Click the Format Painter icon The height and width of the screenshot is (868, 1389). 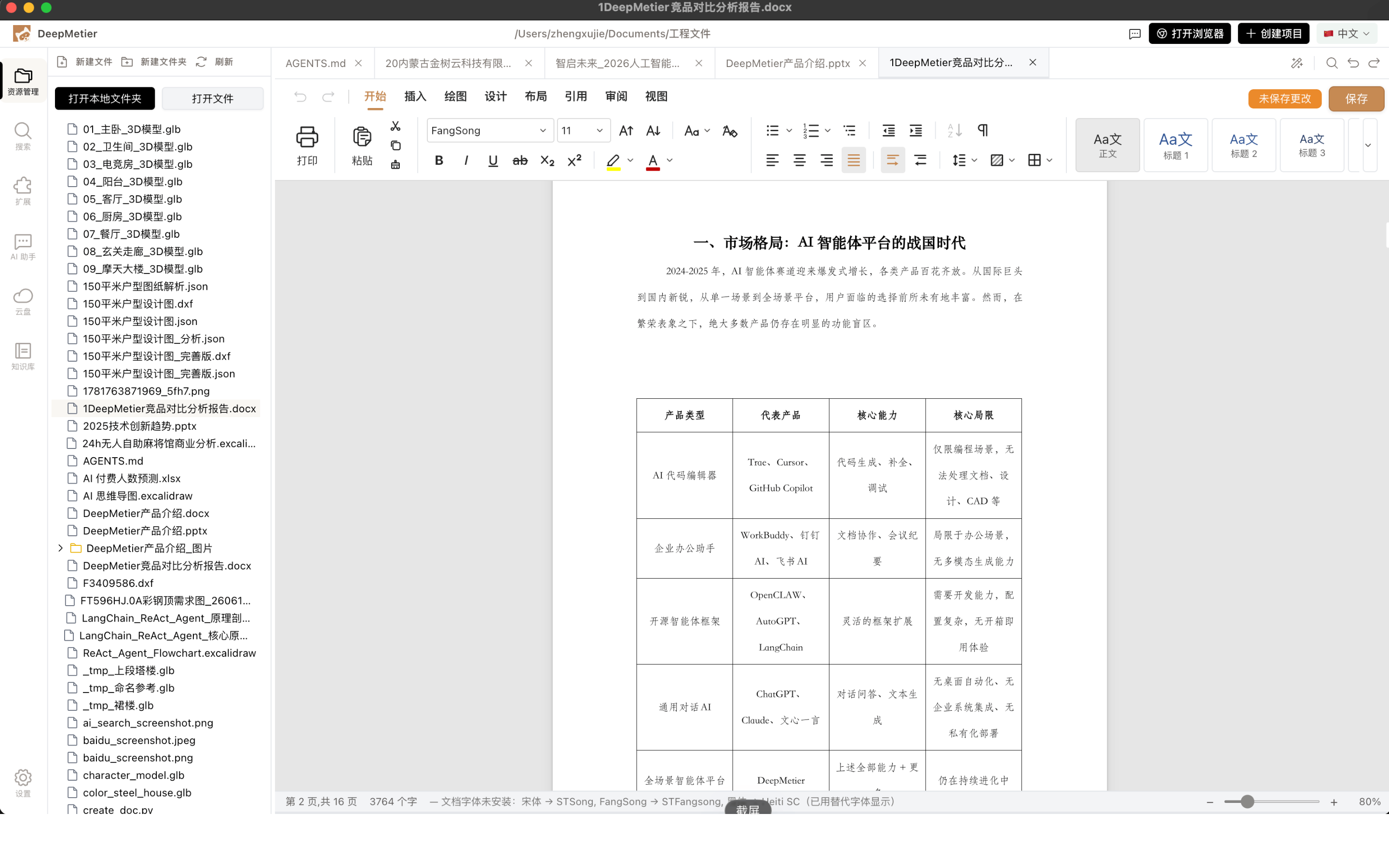[x=395, y=165]
